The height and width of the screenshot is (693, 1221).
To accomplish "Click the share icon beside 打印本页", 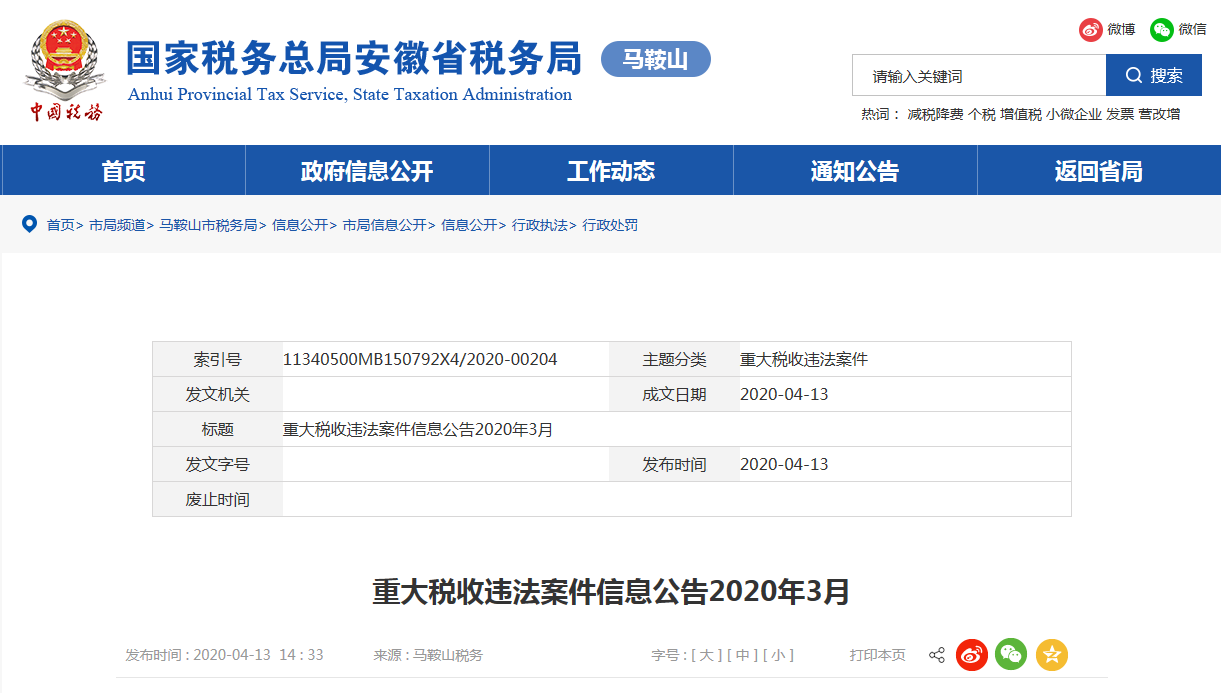I will tap(937, 655).
